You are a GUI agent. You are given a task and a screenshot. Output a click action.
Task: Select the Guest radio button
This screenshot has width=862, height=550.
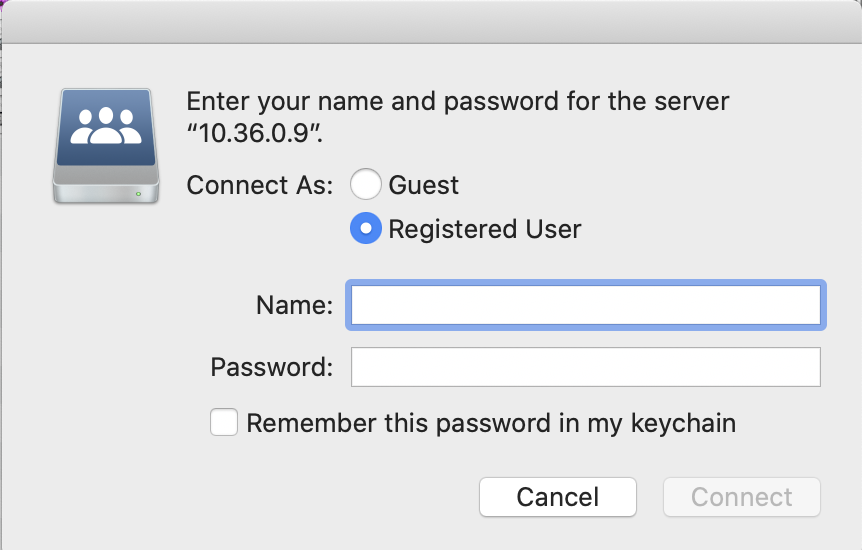point(365,185)
